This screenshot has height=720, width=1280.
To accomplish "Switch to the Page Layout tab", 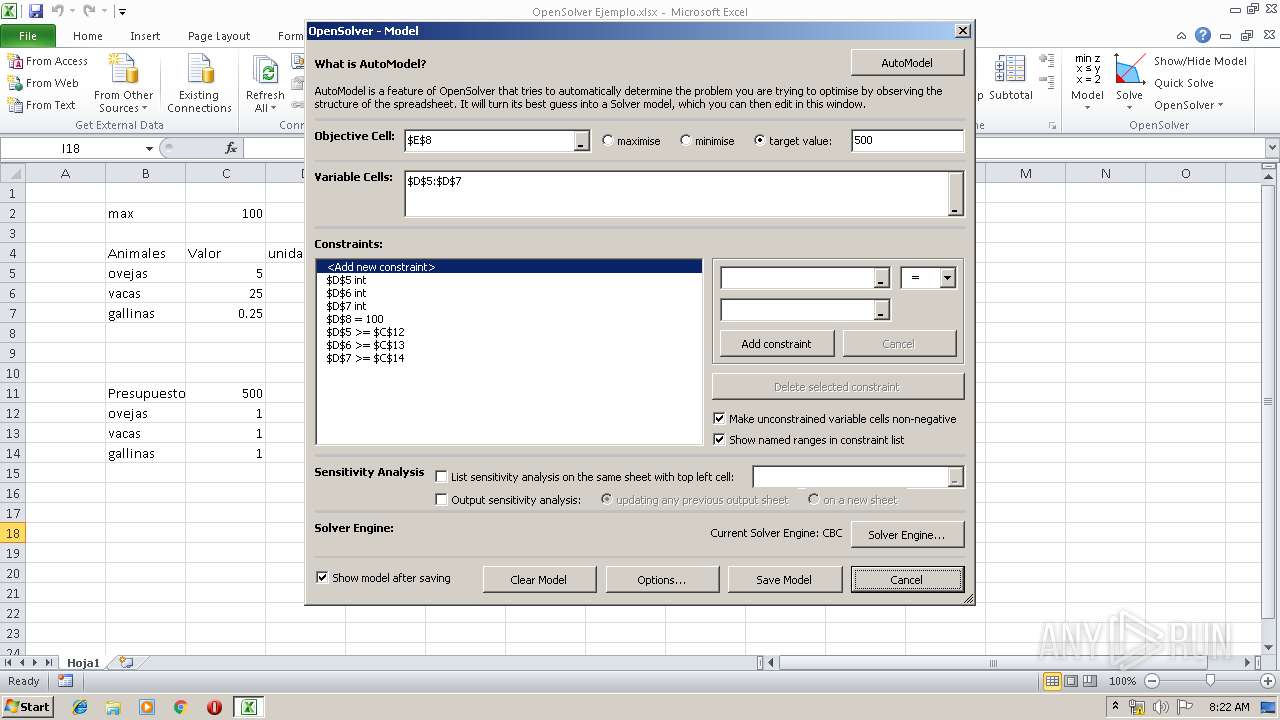I will pyautogui.click(x=219, y=36).
